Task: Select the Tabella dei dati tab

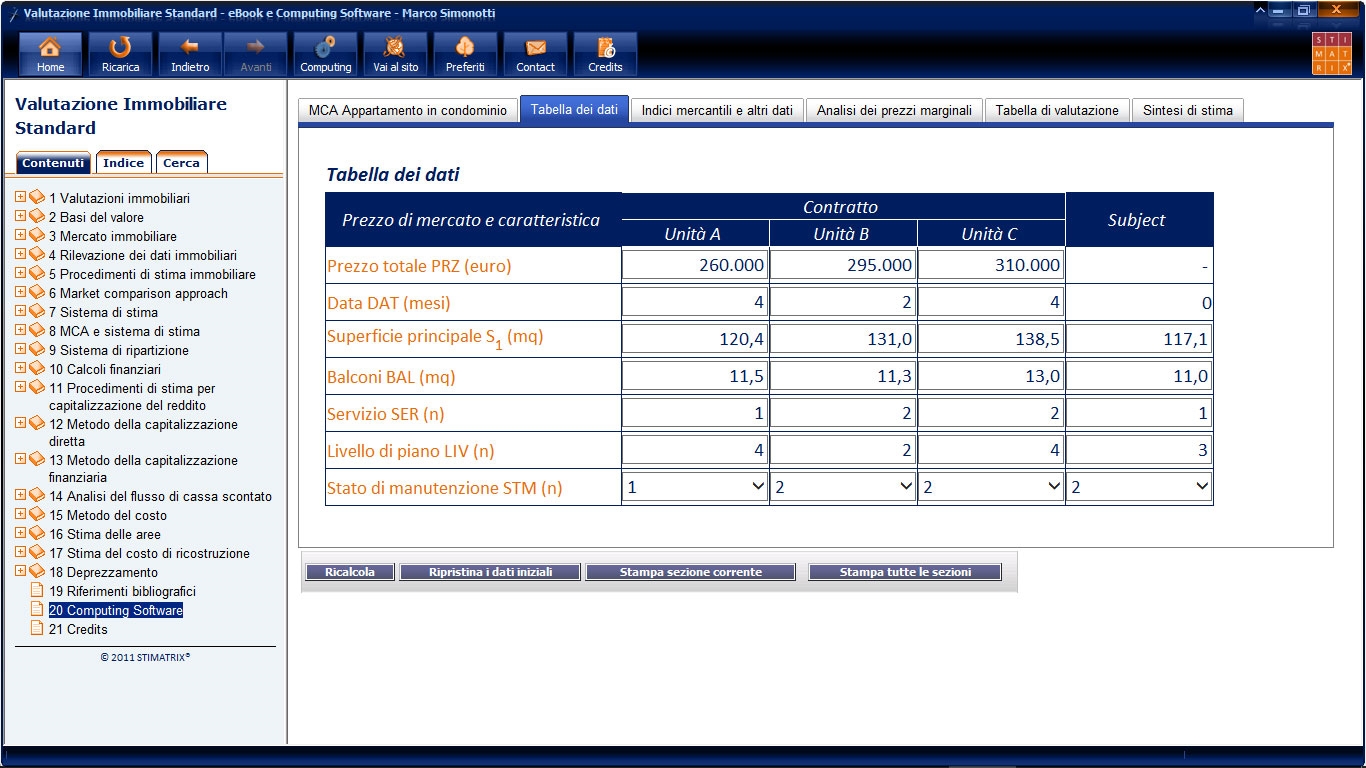Action: [x=574, y=110]
